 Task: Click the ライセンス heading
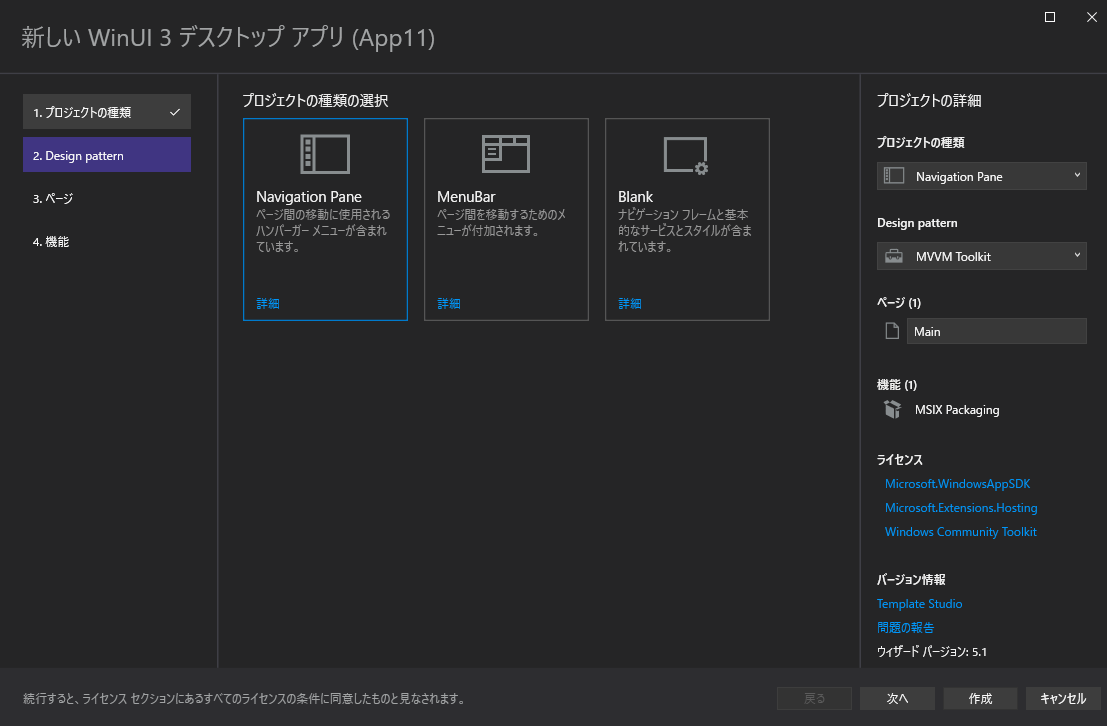(899, 460)
